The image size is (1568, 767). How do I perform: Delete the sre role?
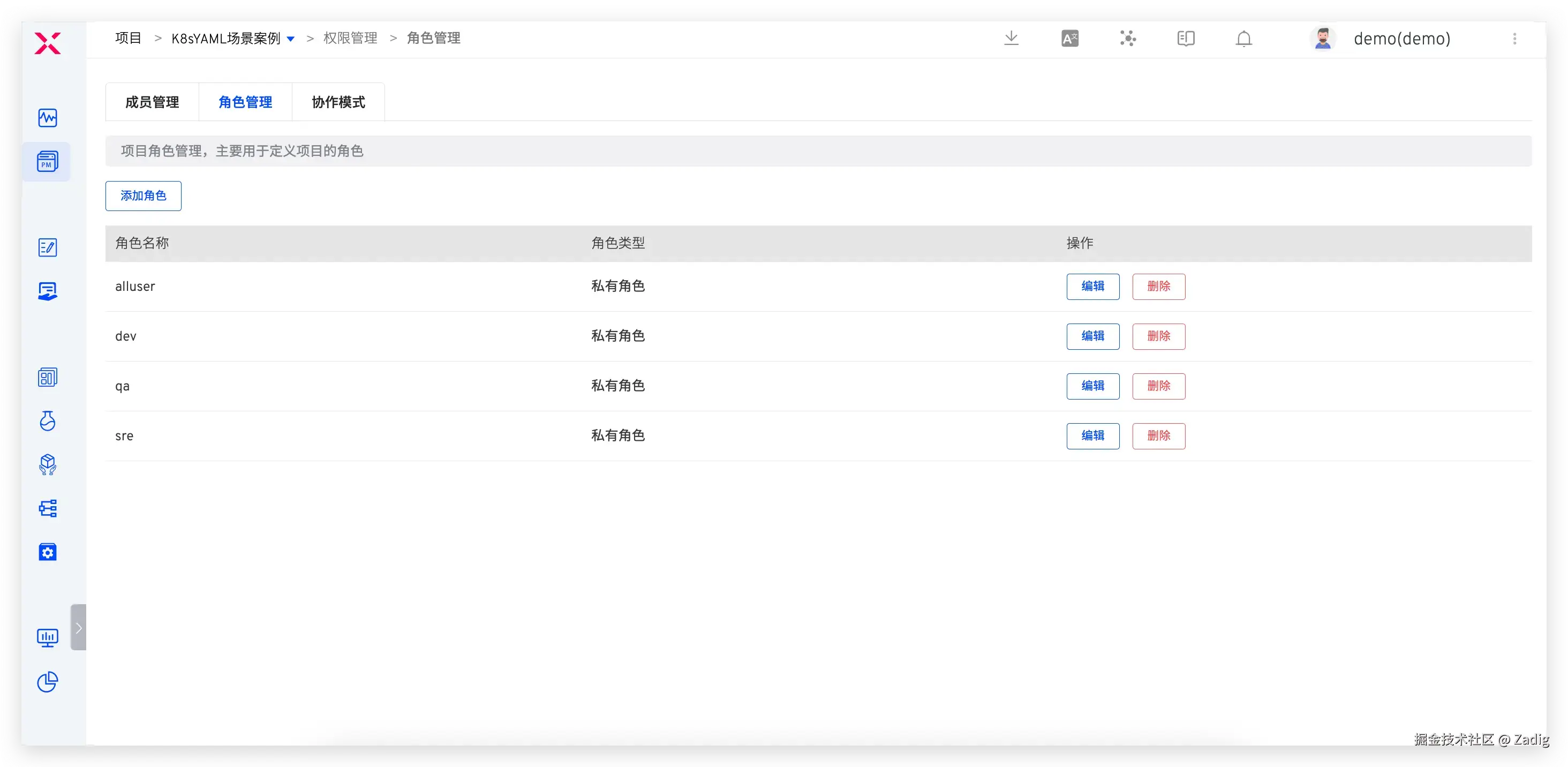(x=1158, y=437)
